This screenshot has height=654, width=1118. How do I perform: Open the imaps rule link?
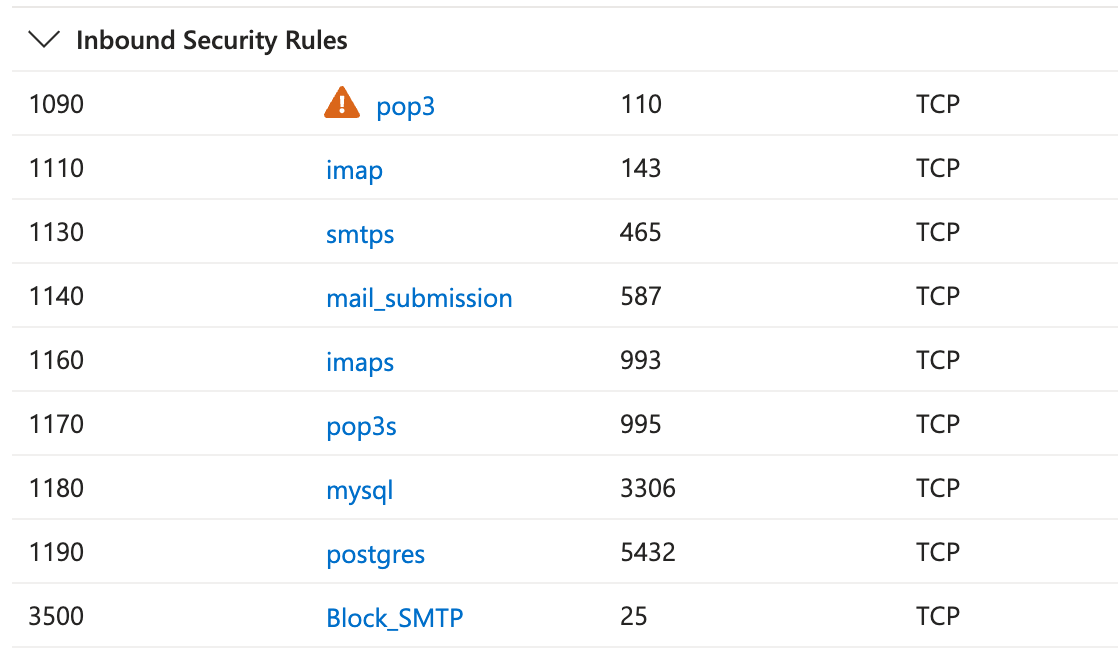359,362
